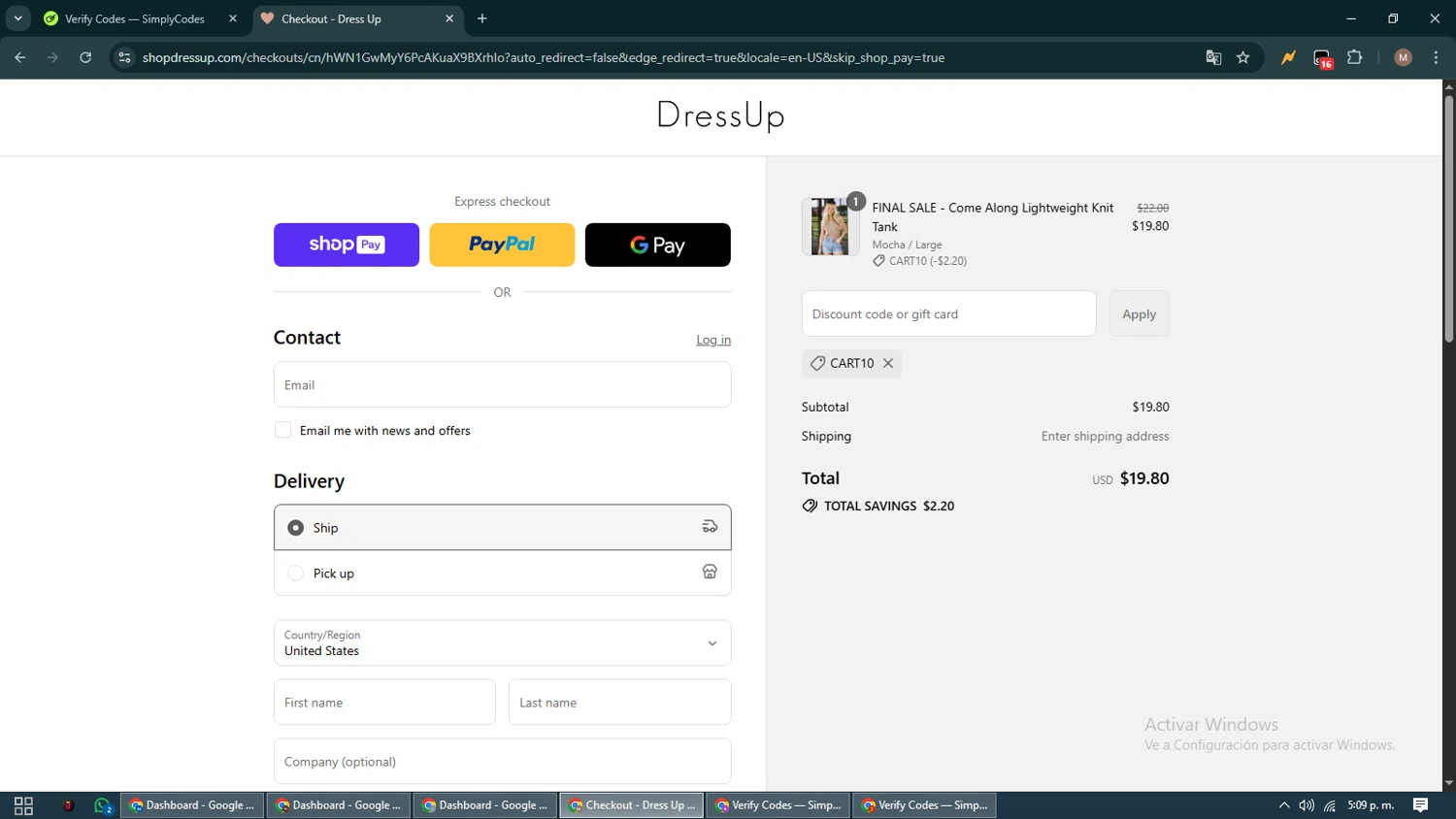Viewport: 1456px width, 819px height.
Task: Choose PayPal express checkout
Action: pos(502,245)
